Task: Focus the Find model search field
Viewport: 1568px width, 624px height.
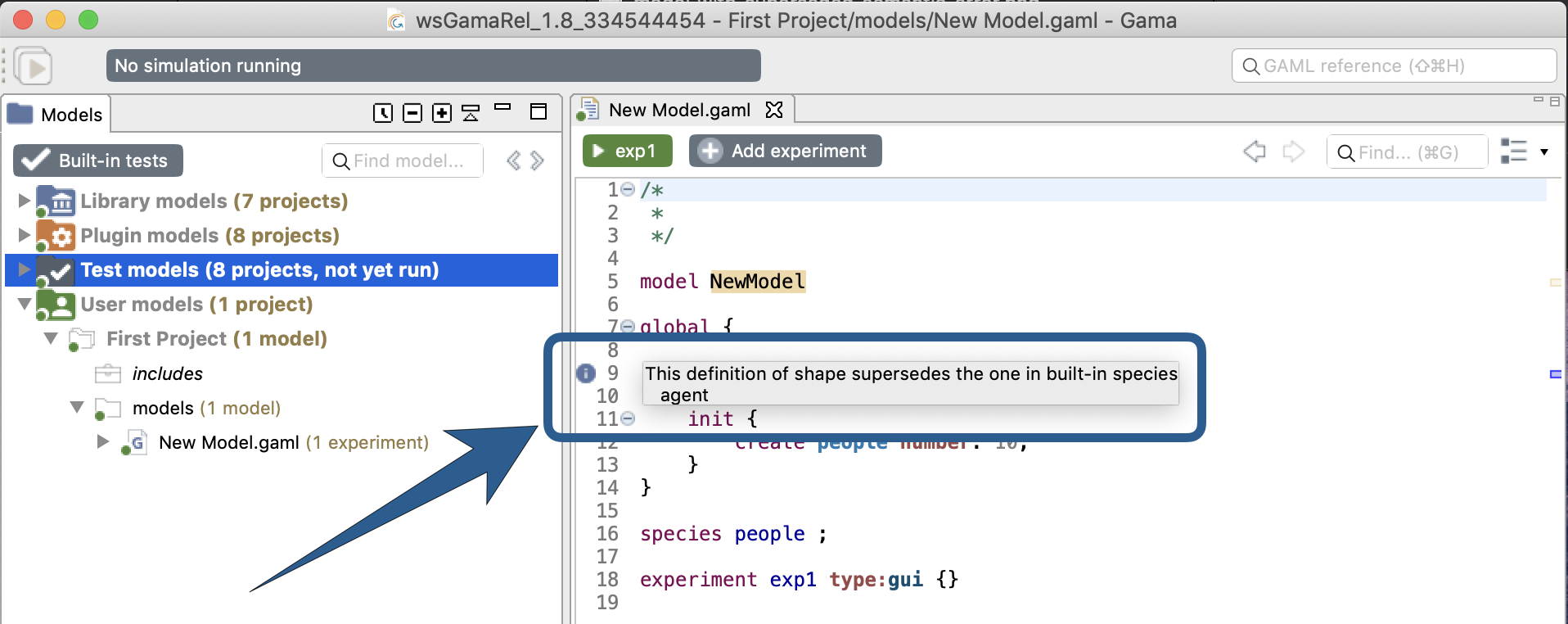Action: [403, 161]
